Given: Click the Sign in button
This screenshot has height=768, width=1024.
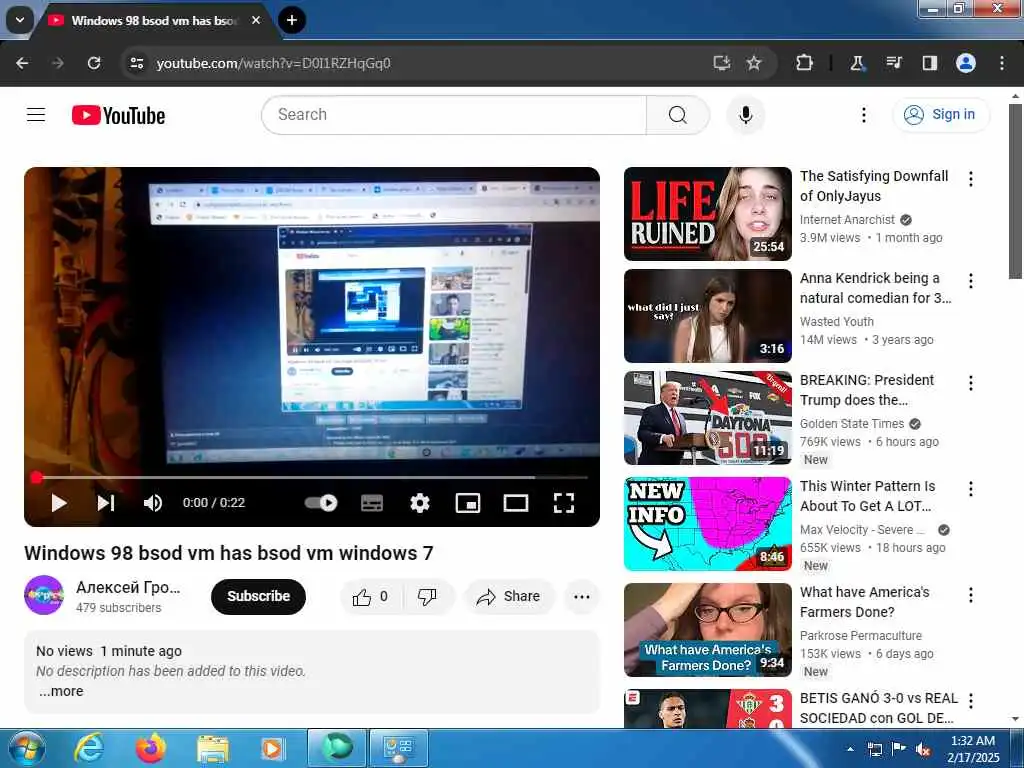Looking at the screenshot, I should [941, 115].
